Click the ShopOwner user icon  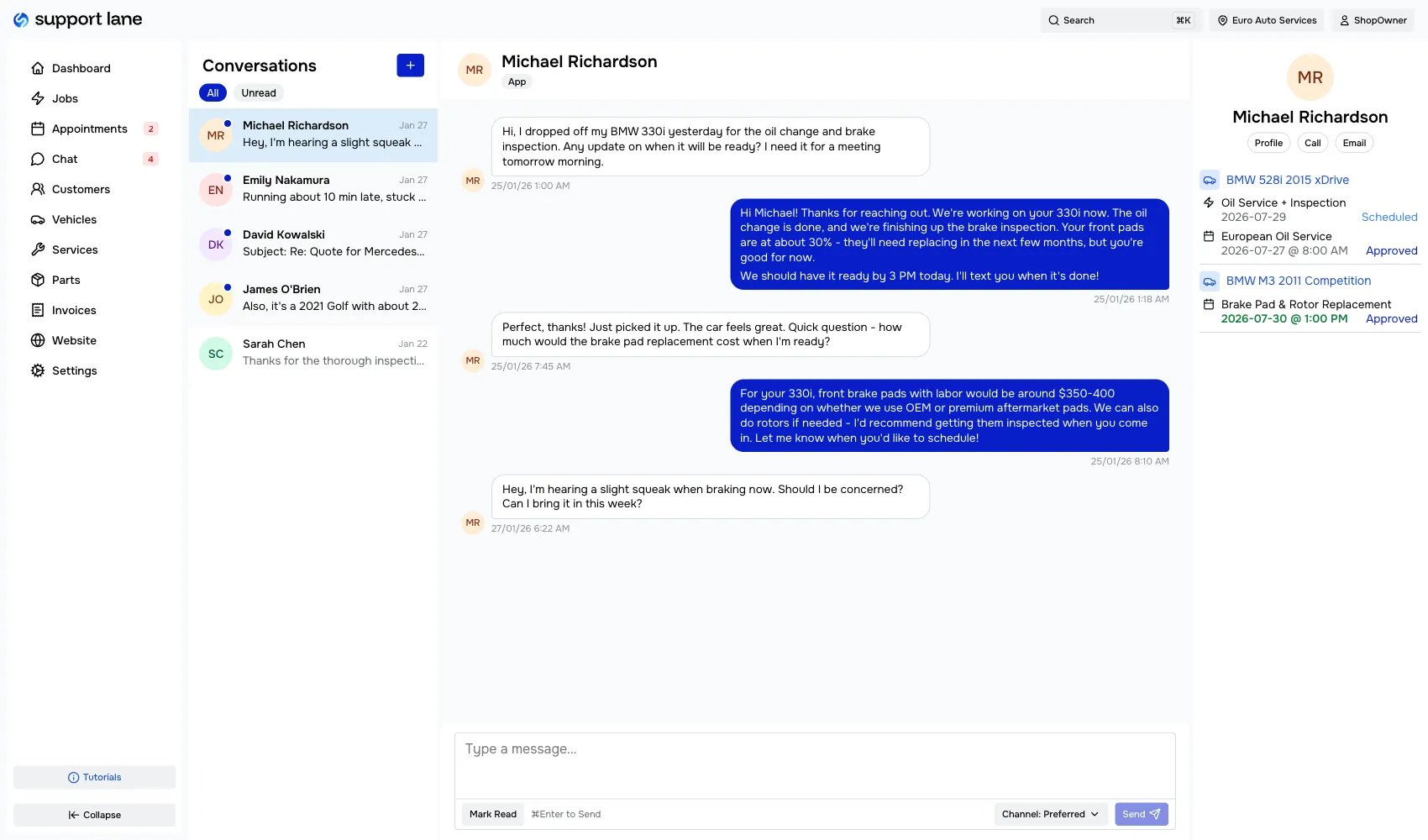tap(1345, 20)
